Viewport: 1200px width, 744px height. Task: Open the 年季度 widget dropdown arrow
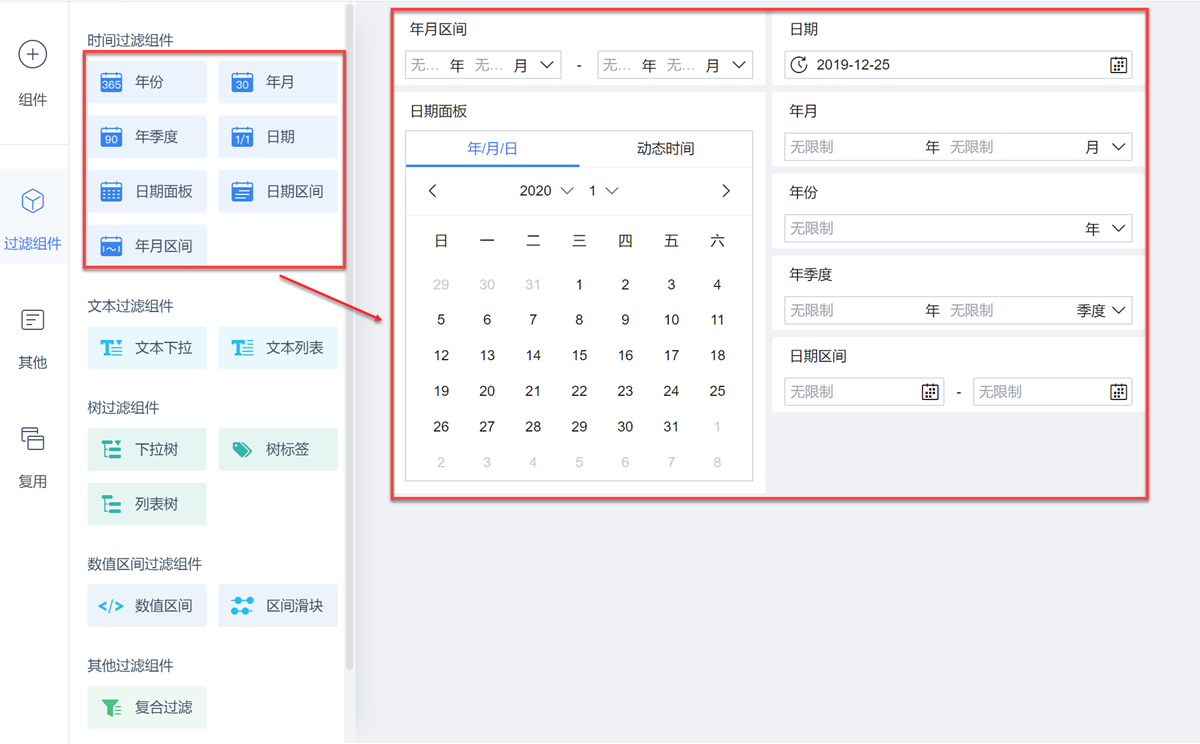pos(1118,311)
